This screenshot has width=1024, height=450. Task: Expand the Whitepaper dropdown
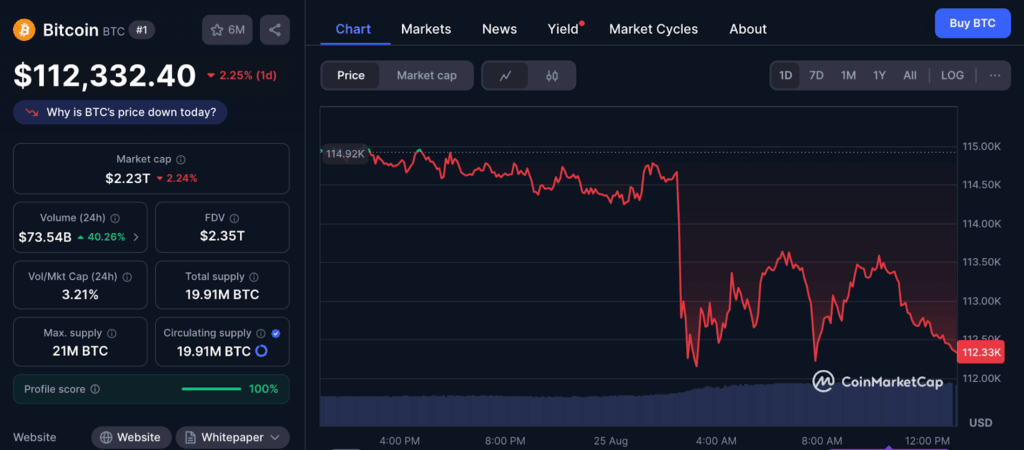pyautogui.click(x=232, y=437)
